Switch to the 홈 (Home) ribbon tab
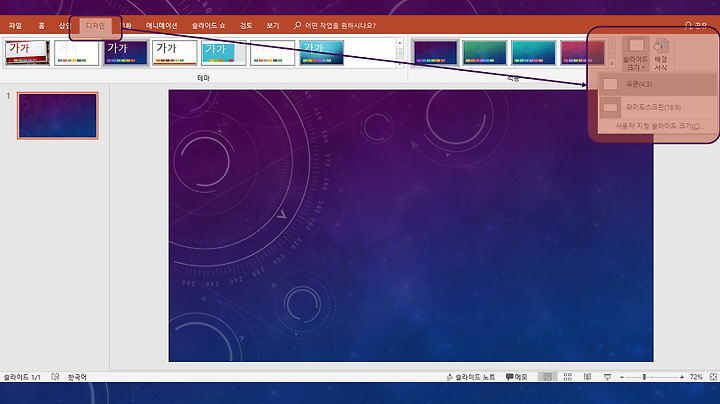Screen dimensions: 720x404 [x=41, y=26]
